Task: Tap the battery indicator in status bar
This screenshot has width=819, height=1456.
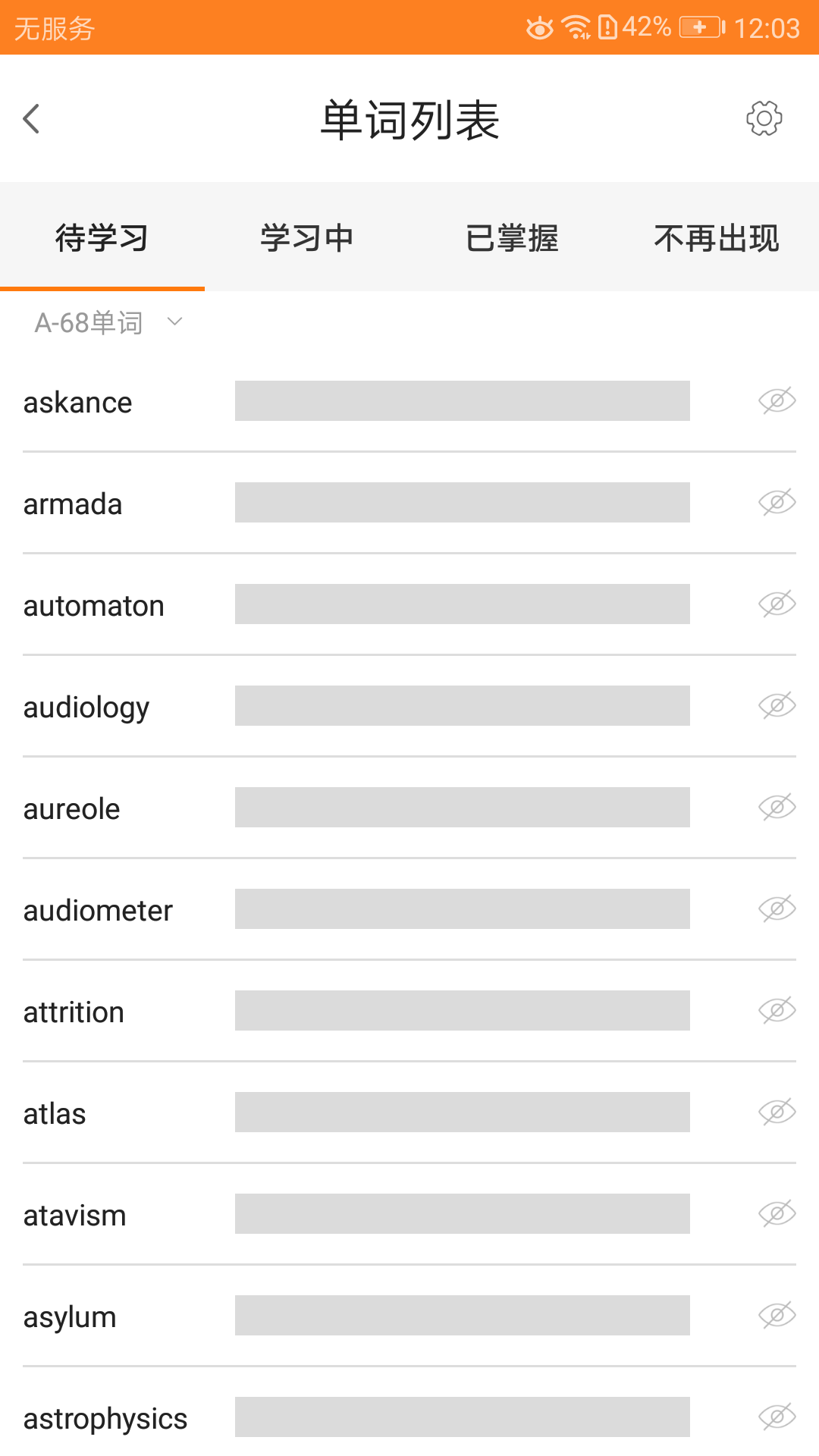Action: 701,28
